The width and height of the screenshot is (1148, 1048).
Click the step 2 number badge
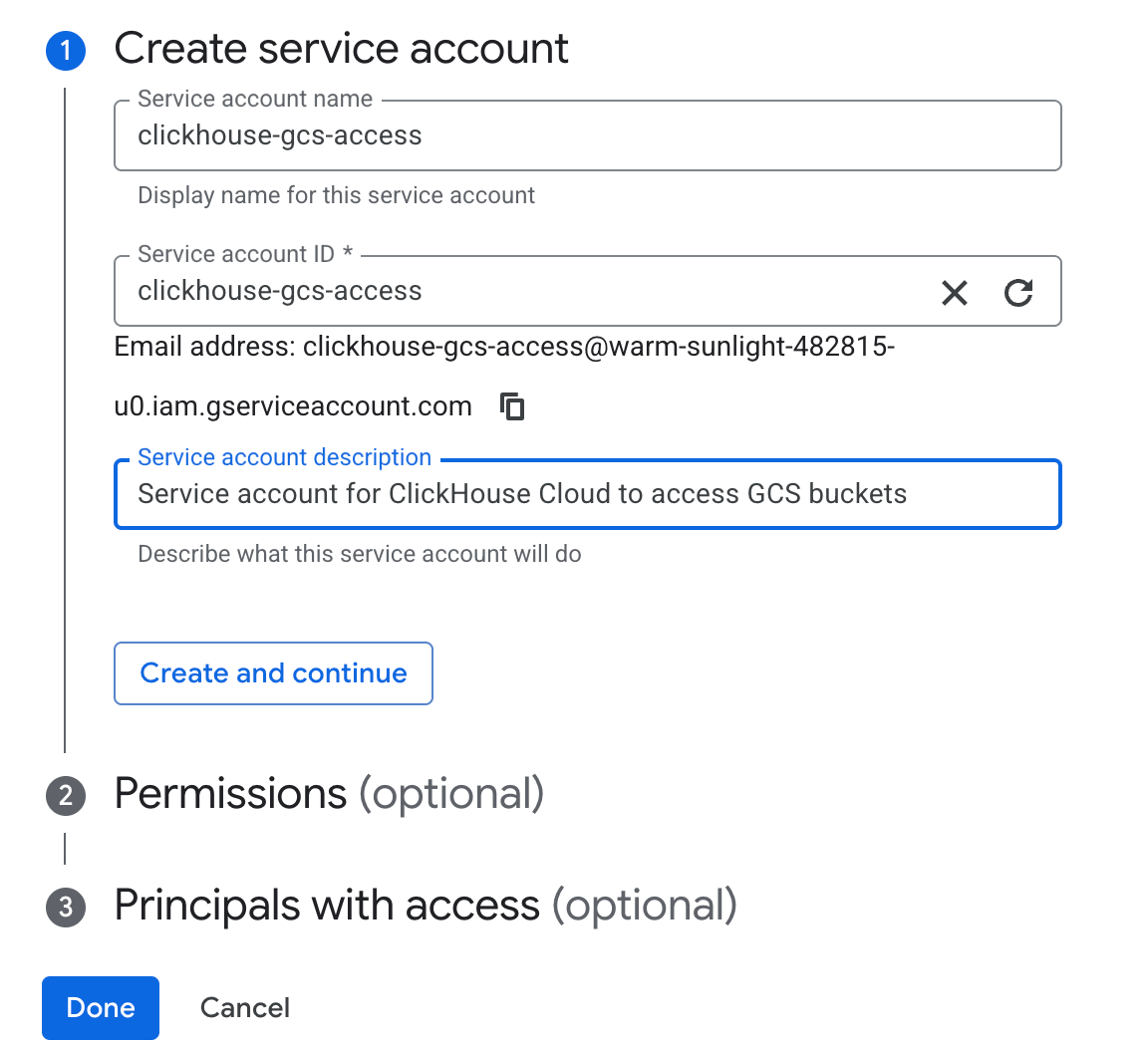(66, 795)
